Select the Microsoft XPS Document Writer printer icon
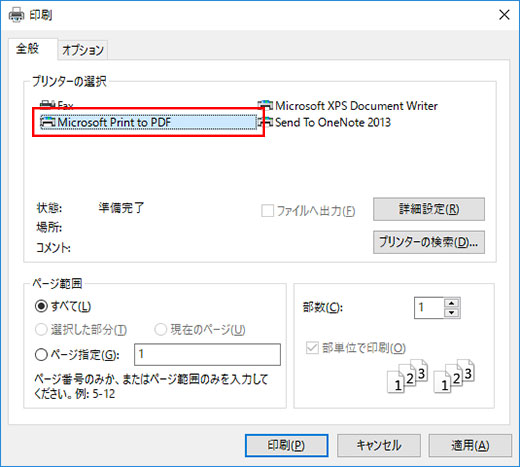 [x=265, y=106]
